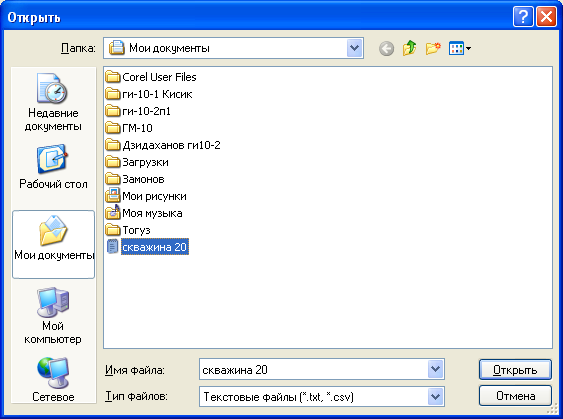Go to Рабочий стол shortcut
Viewport: 563px width, 419px height.
click(53, 167)
